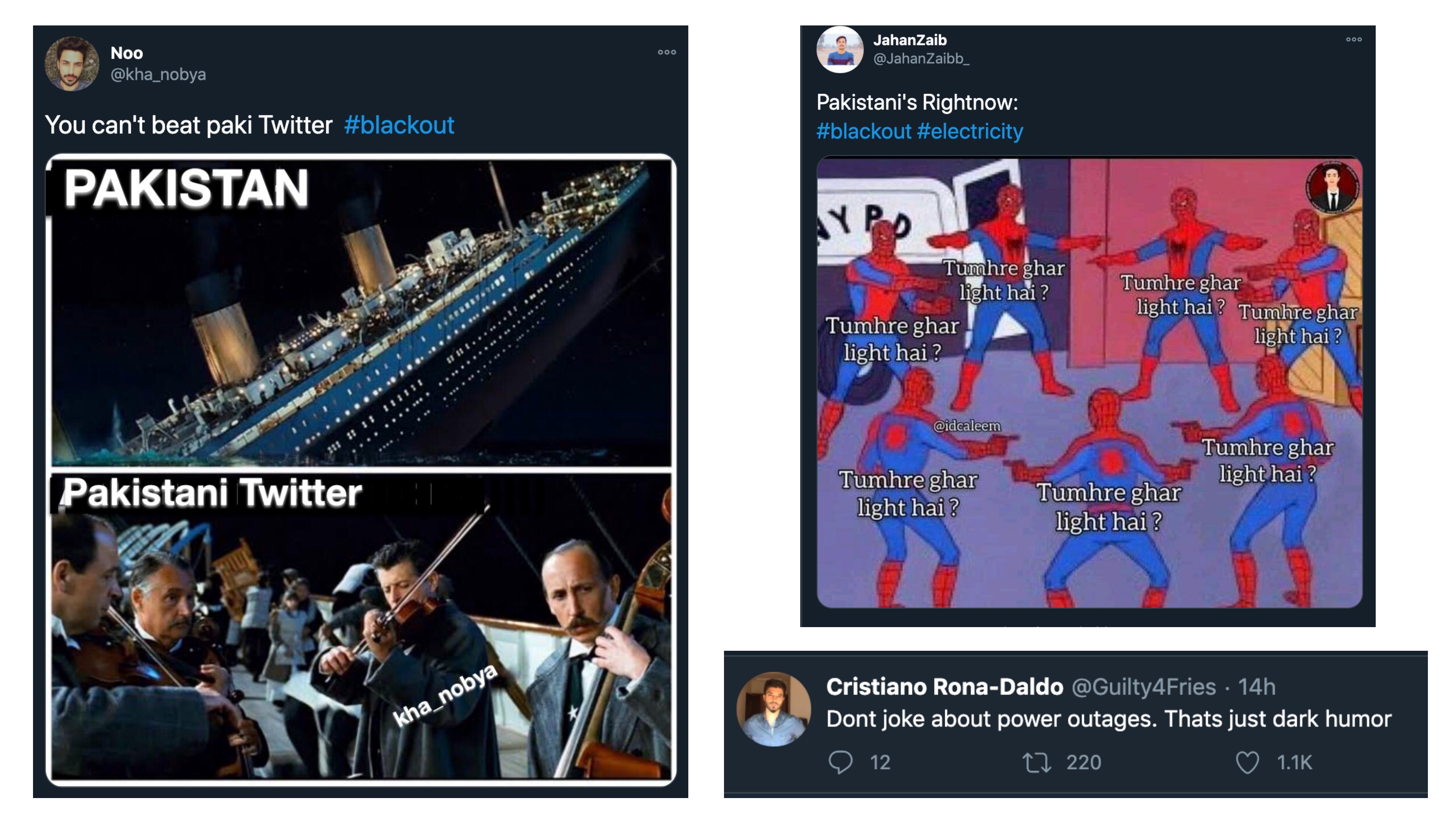
Task: Click the #blackout hashtag in Noo's tweet
Action: coord(399,125)
